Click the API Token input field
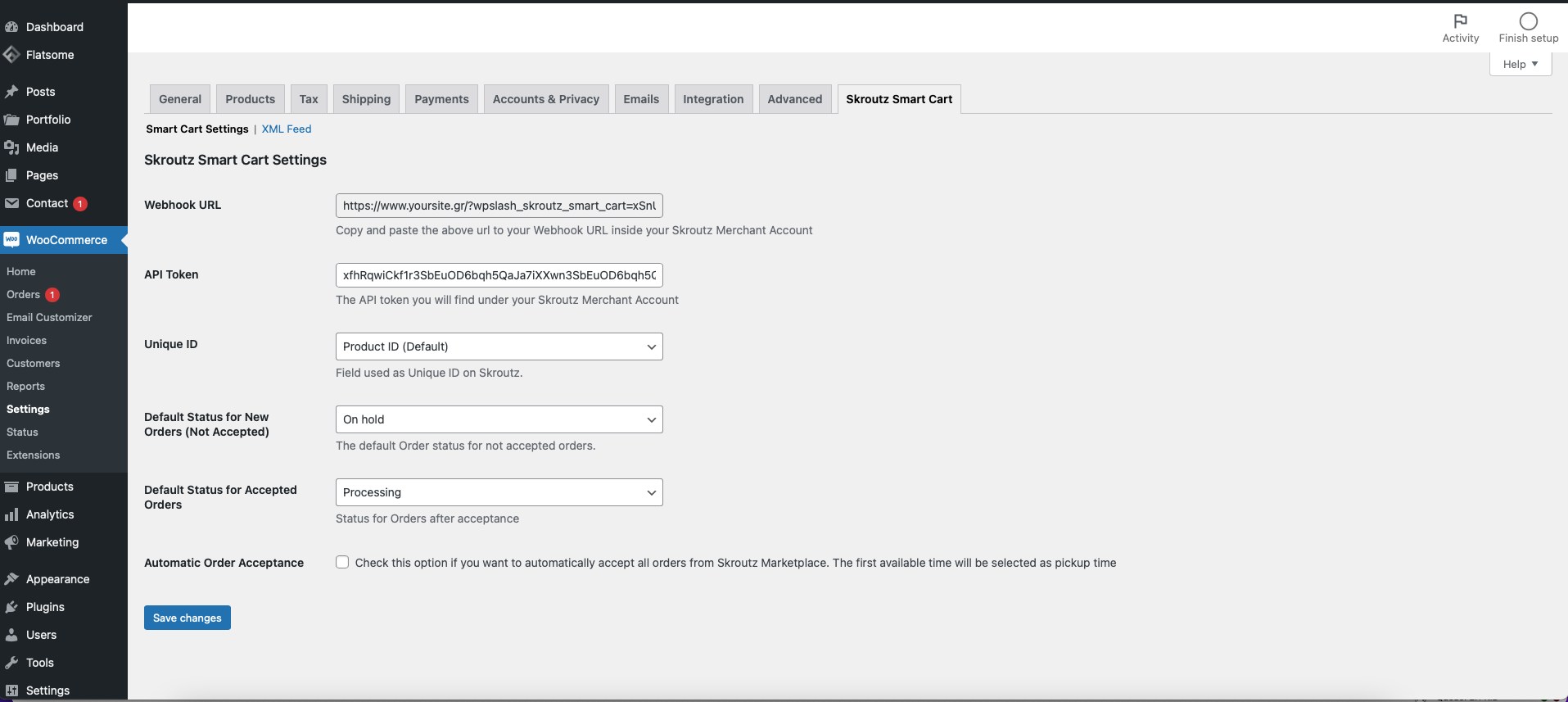The width and height of the screenshot is (1568, 702). coord(499,275)
